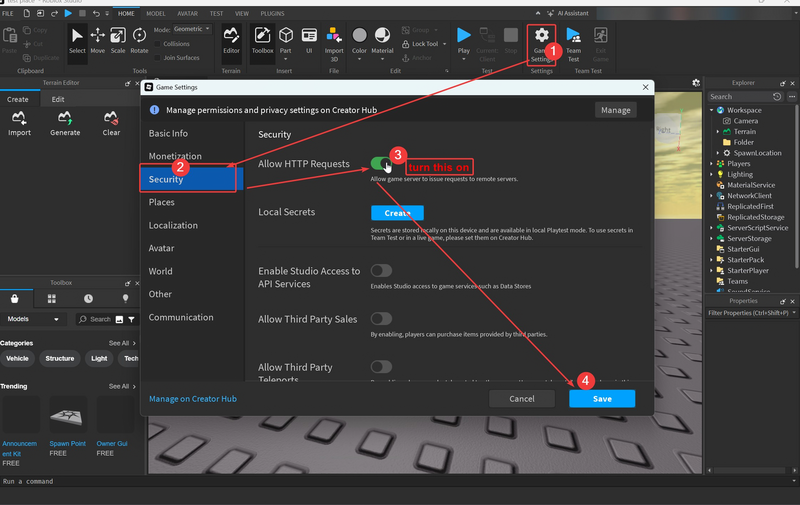Screen dimensions: 800x505
Task: Toggle Enable Studio Access to API Services
Action: coord(381,270)
